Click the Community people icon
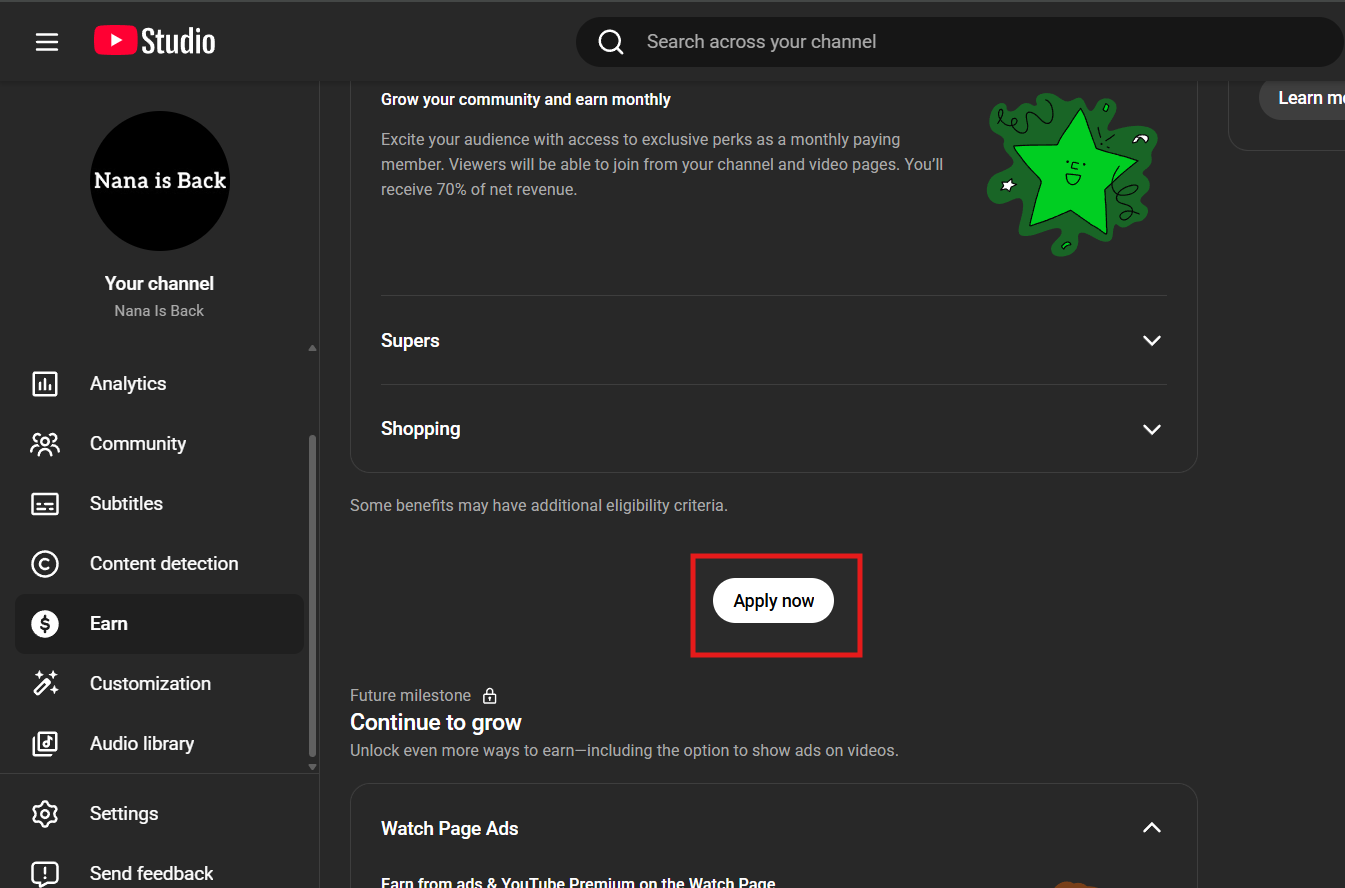 click(45, 444)
